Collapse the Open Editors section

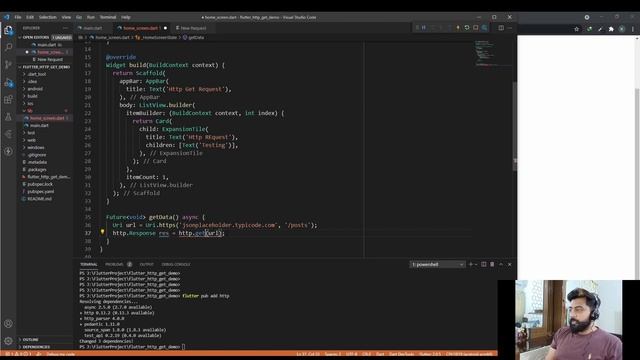[x=45, y=37]
